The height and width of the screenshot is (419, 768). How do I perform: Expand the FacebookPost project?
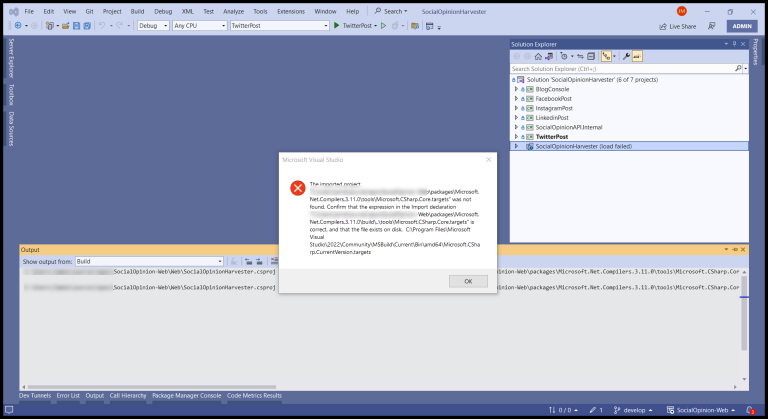pyautogui.click(x=516, y=99)
